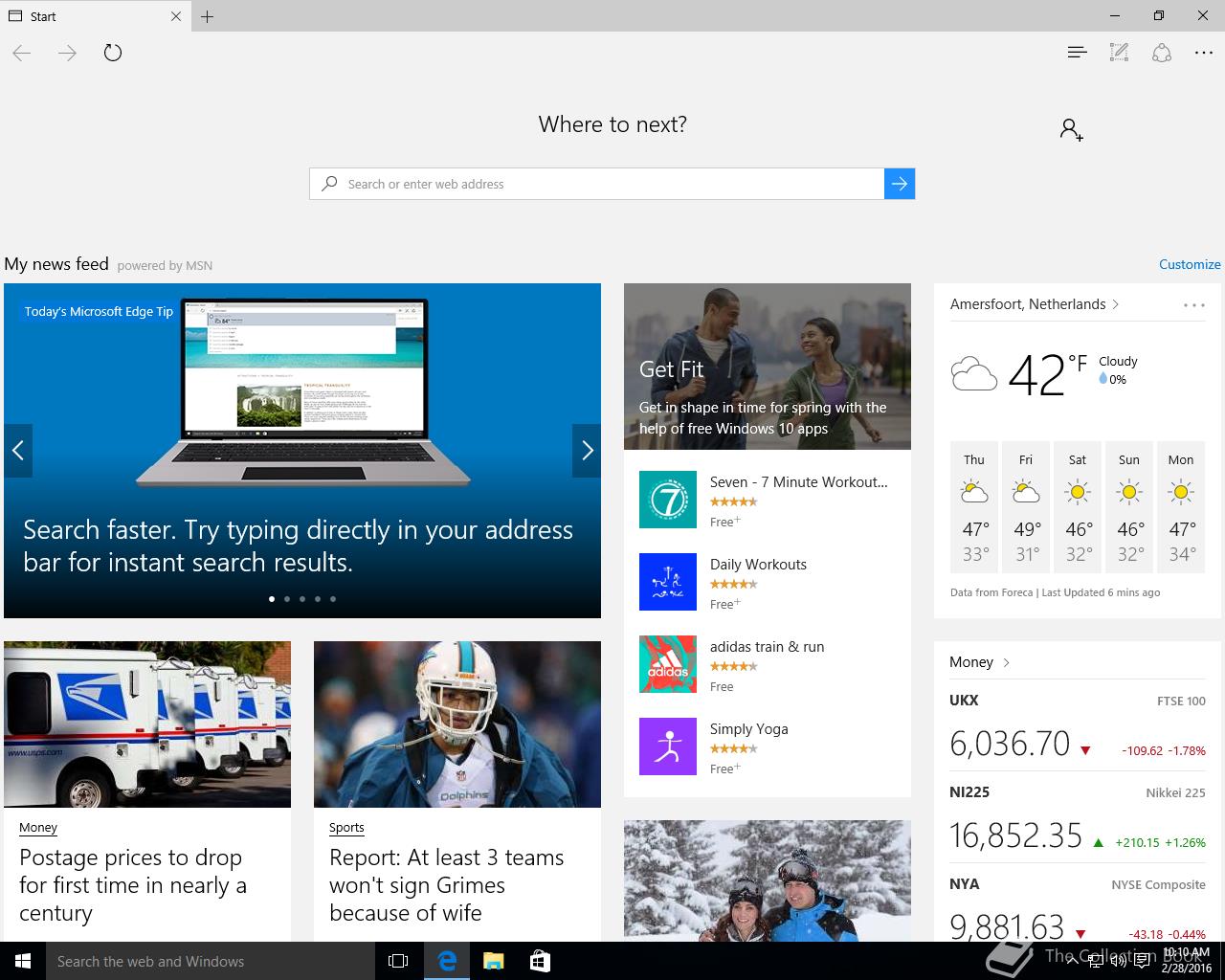
Task: Open File Explorer from taskbar
Action: point(493,961)
